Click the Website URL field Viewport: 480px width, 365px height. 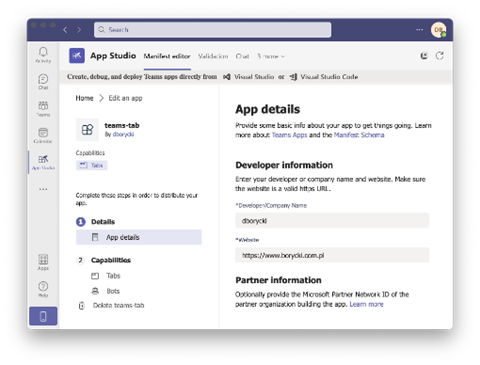332,255
